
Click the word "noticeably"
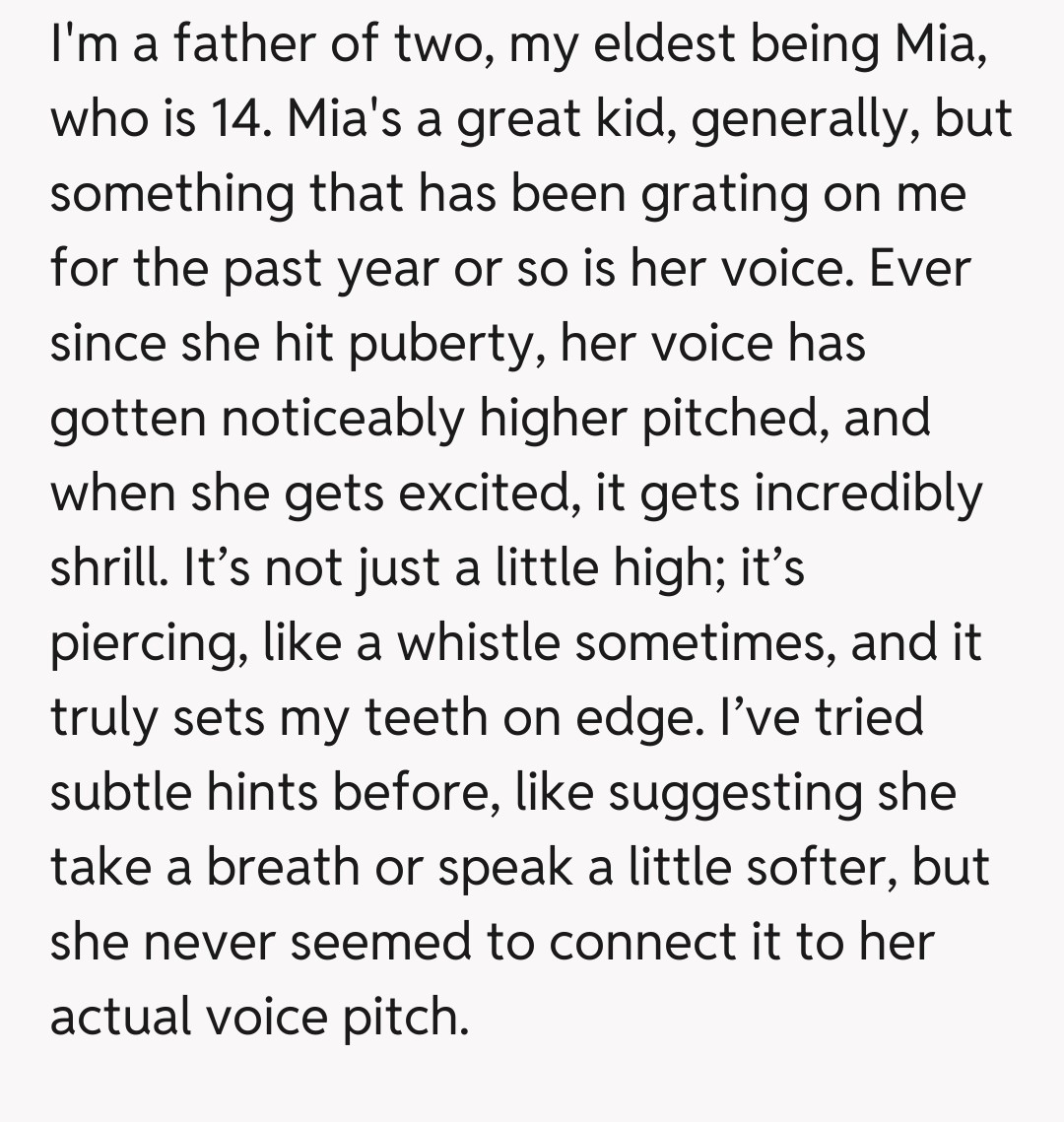(342, 420)
